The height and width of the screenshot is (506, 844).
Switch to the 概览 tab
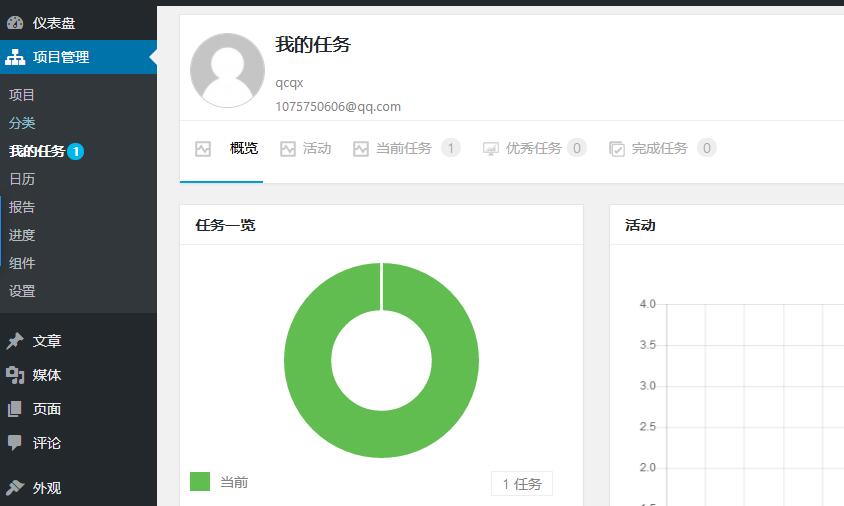point(244,148)
